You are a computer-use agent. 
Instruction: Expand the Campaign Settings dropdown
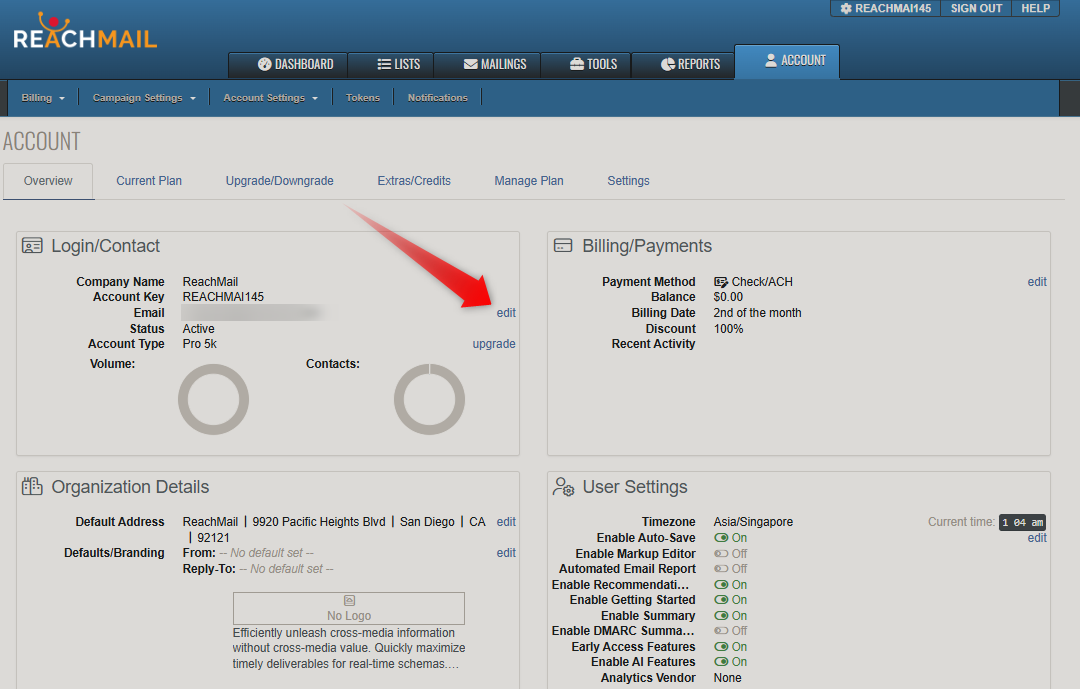(x=144, y=98)
